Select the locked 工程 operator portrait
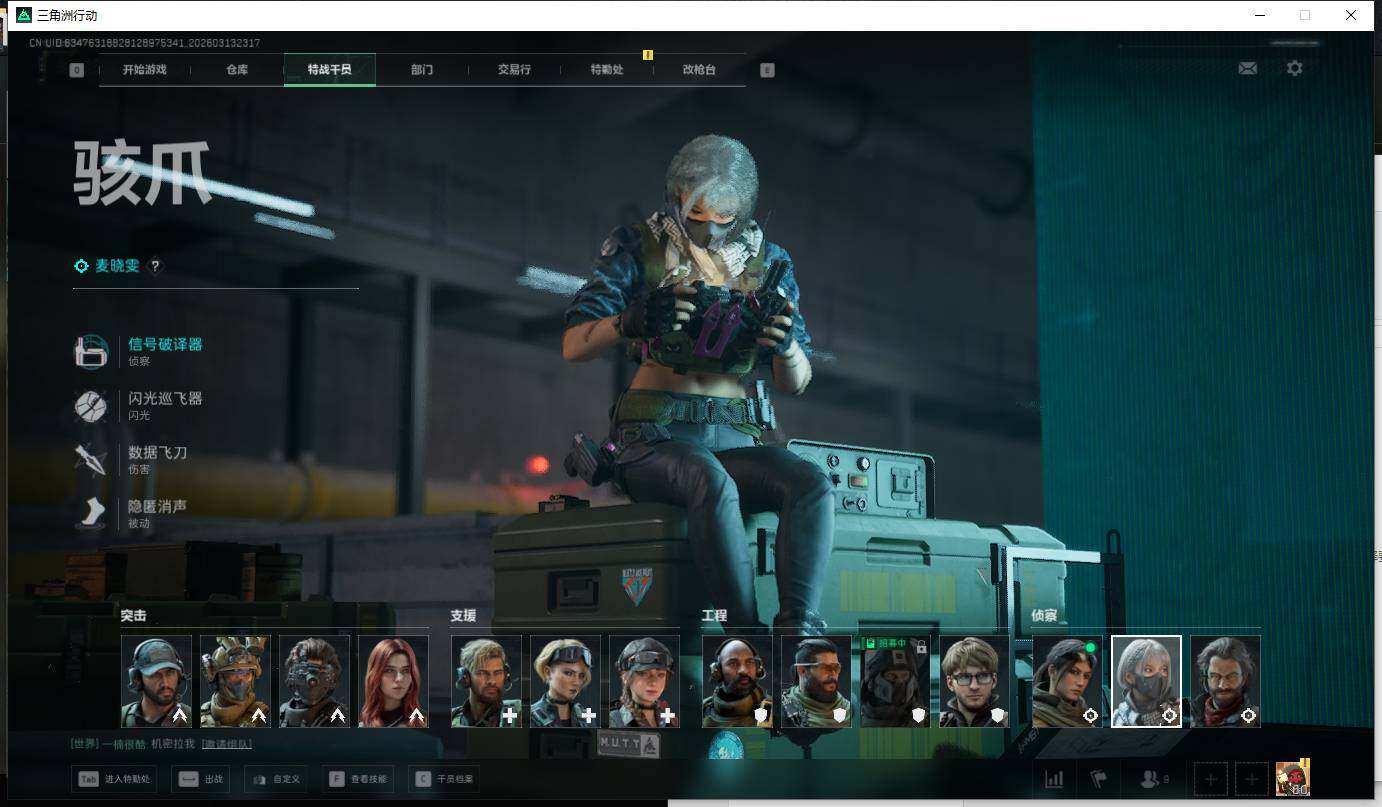 [x=895, y=681]
